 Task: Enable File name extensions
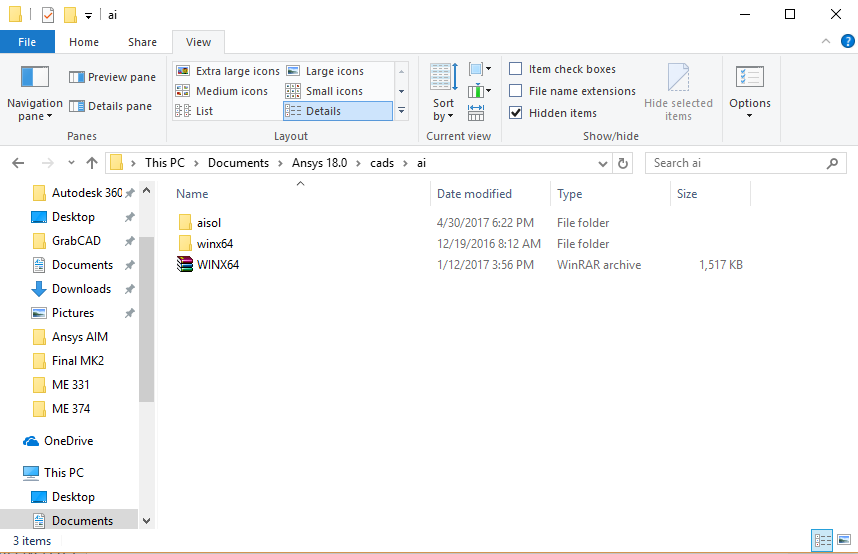coord(515,91)
